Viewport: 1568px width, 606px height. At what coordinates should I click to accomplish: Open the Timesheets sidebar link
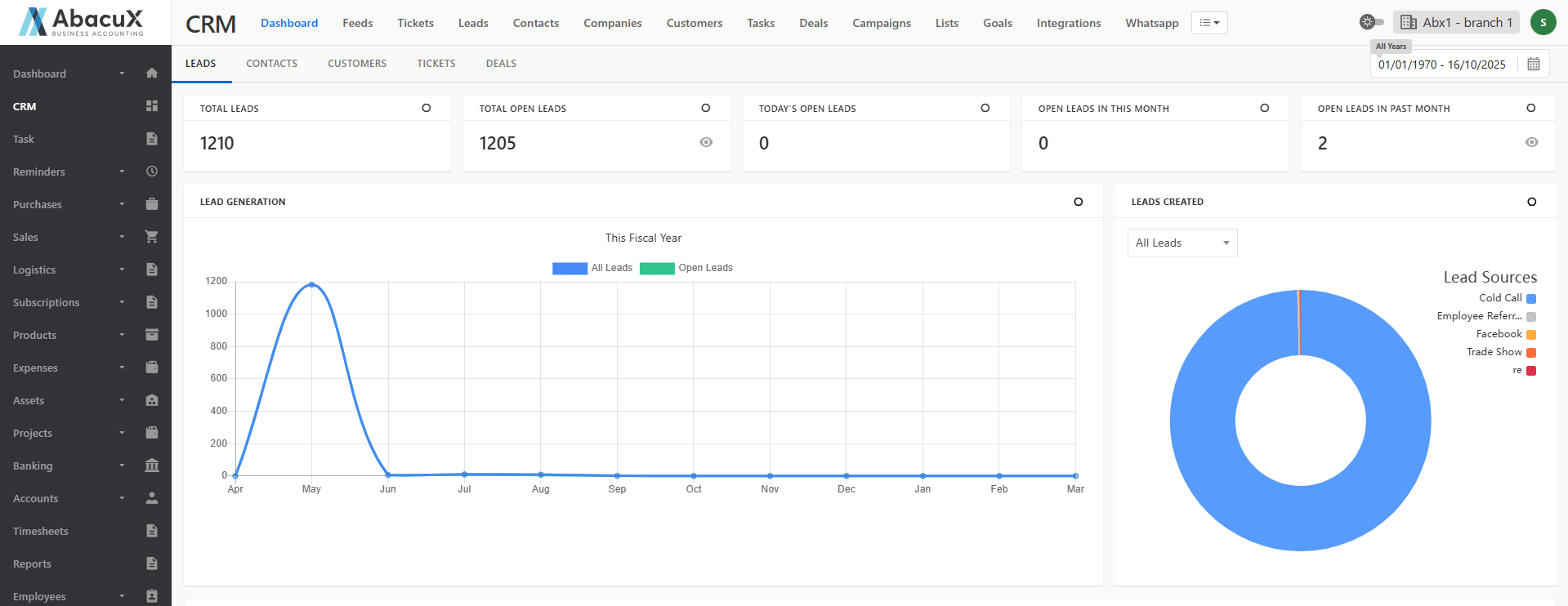tap(41, 531)
